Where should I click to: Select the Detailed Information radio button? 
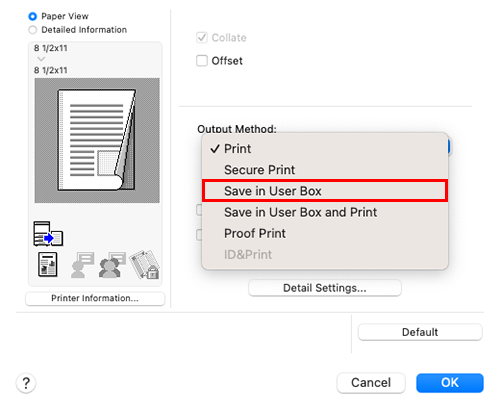click(32, 30)
